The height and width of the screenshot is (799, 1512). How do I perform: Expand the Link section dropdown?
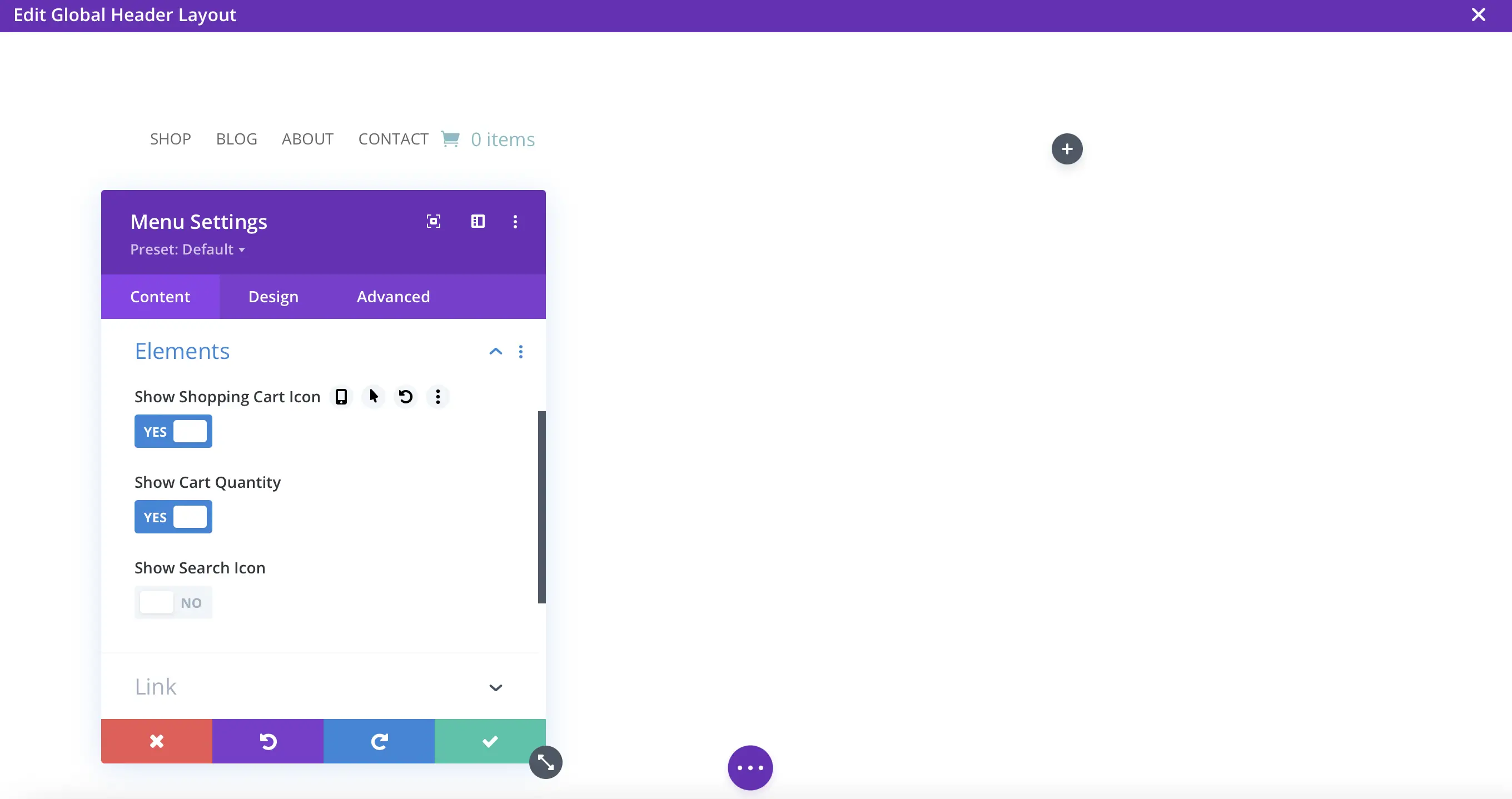pos(495,688)
